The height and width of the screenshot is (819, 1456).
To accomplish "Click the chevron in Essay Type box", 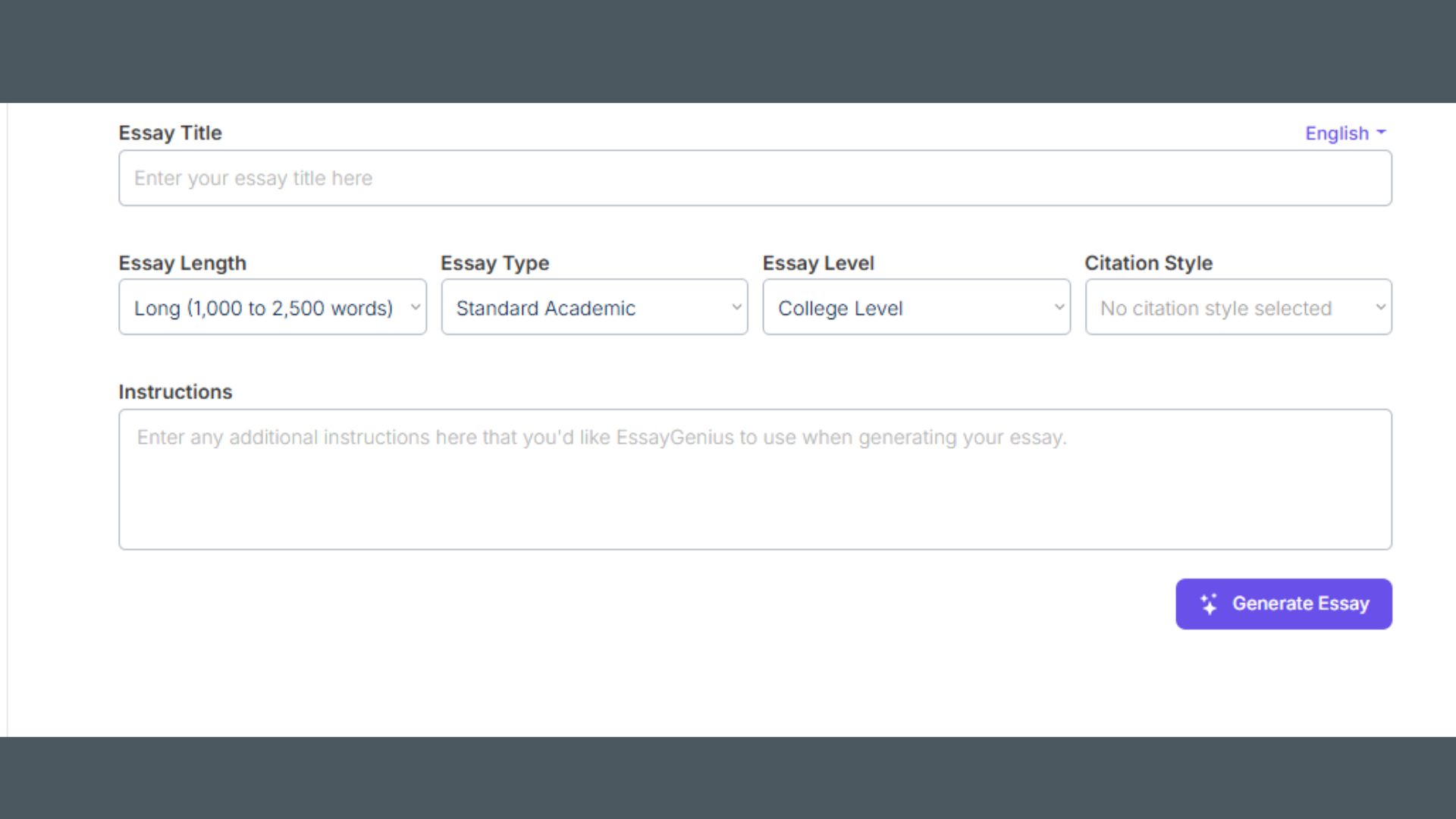I will pyautogui.click(x=736, y=307).
